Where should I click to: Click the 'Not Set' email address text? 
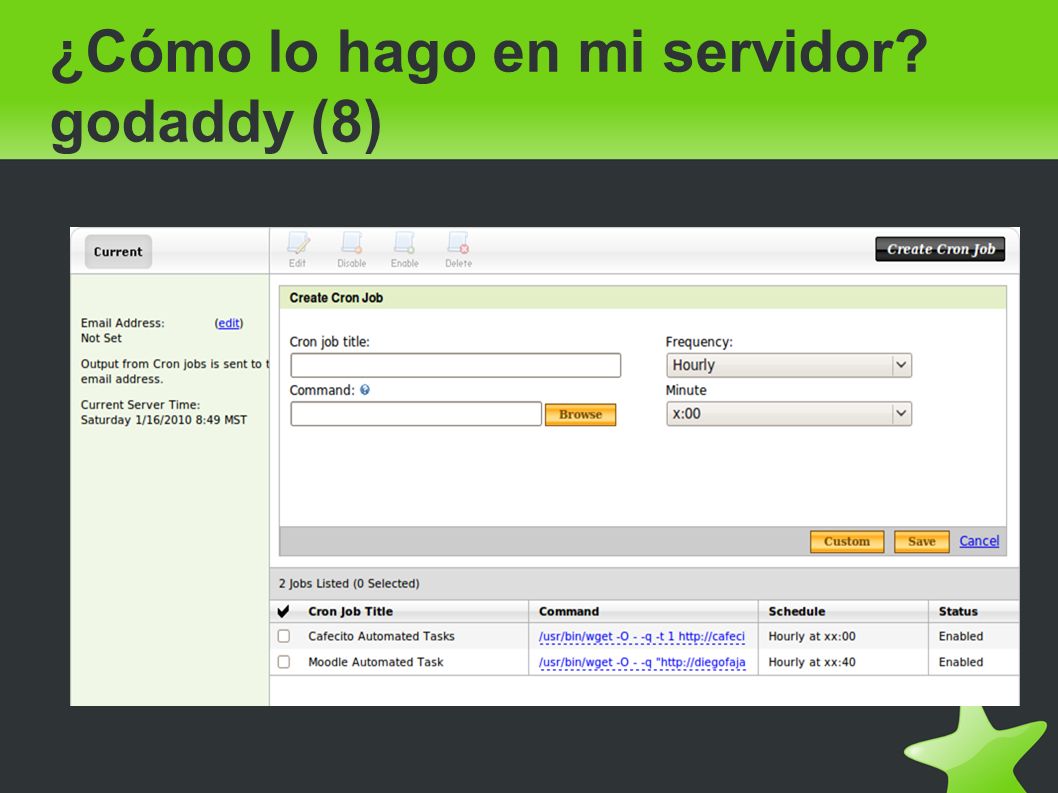(x=101, y=338)
